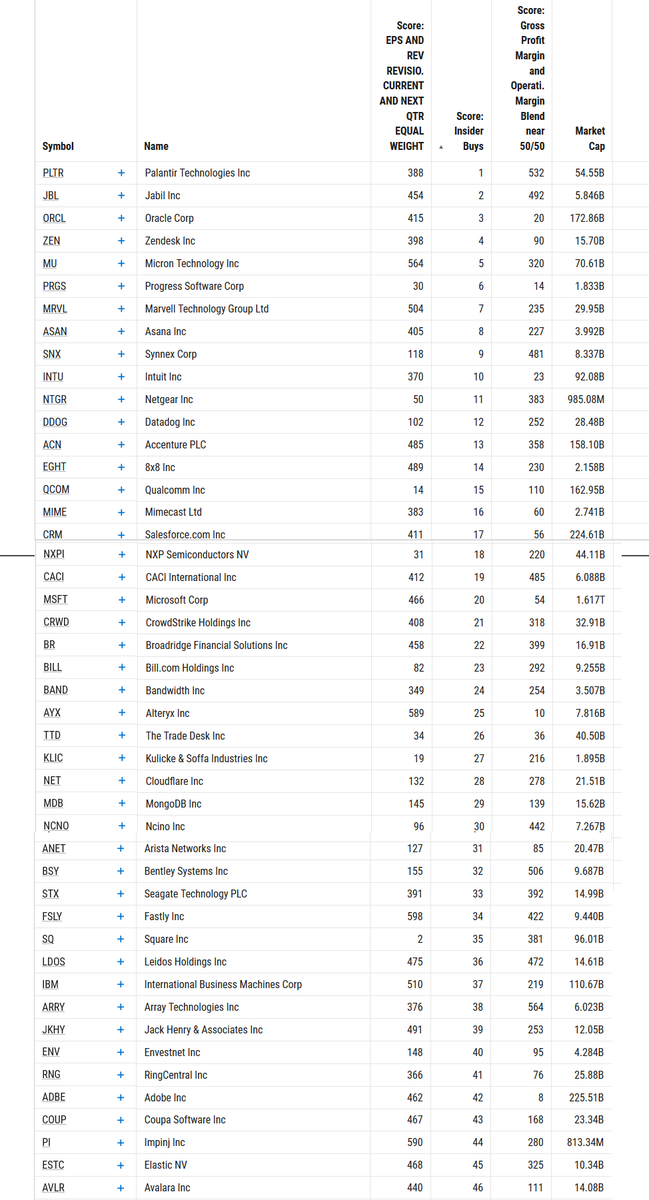This screenshot has height=1200, width=649.
Task: Open the NXPI ticker link
Action: tap(53, 554)
